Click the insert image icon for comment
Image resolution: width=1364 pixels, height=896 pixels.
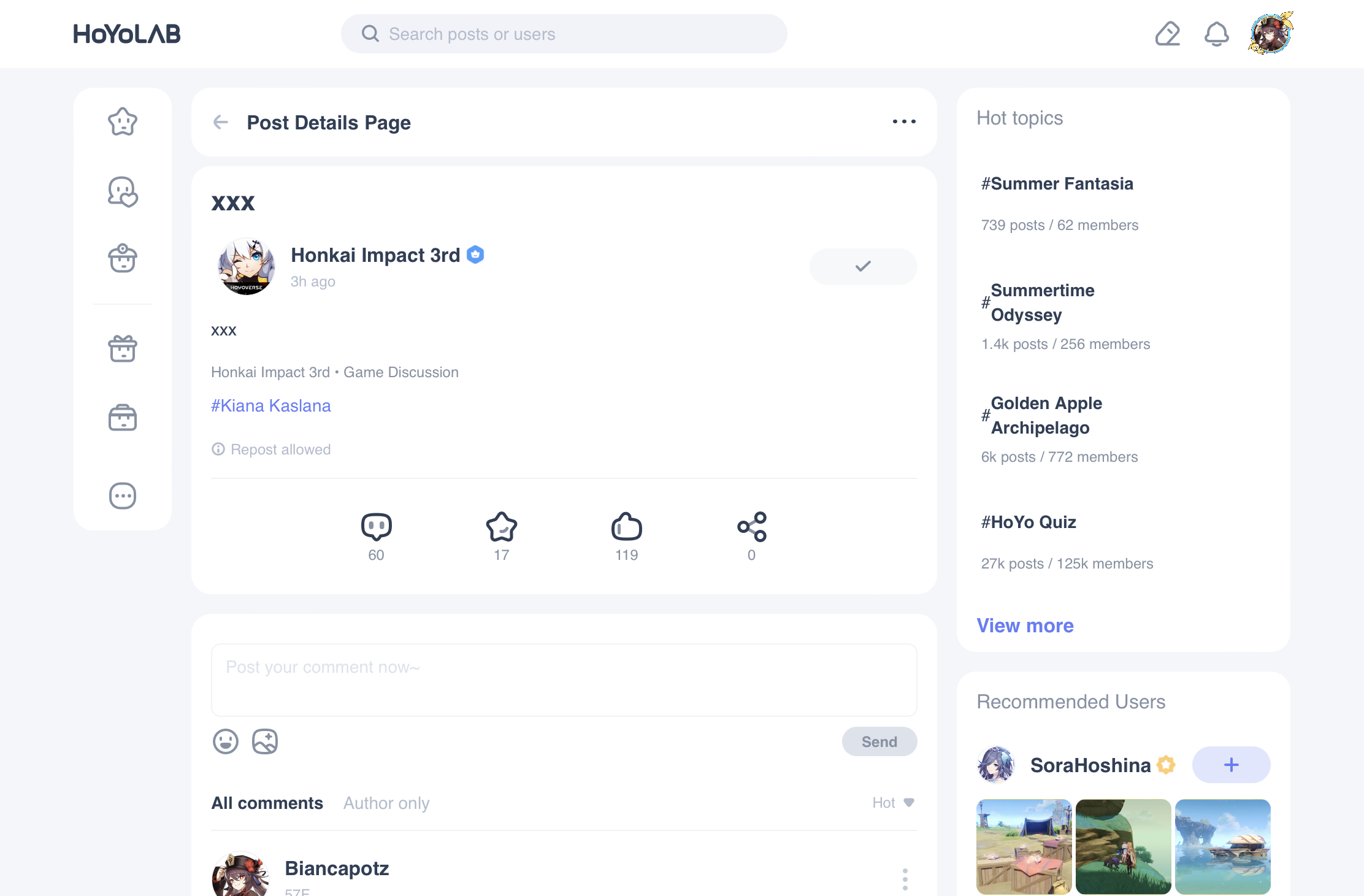(265, 741)
